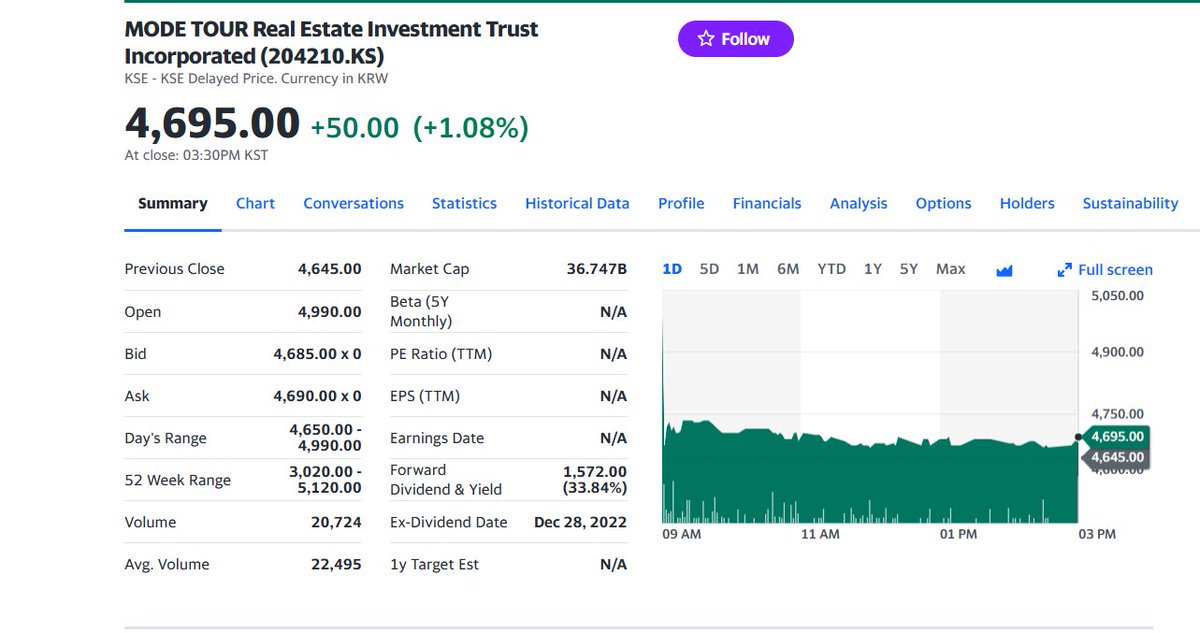Click the 09 AM axis label
Screen dimensions: 1200x633
point(682,534)
